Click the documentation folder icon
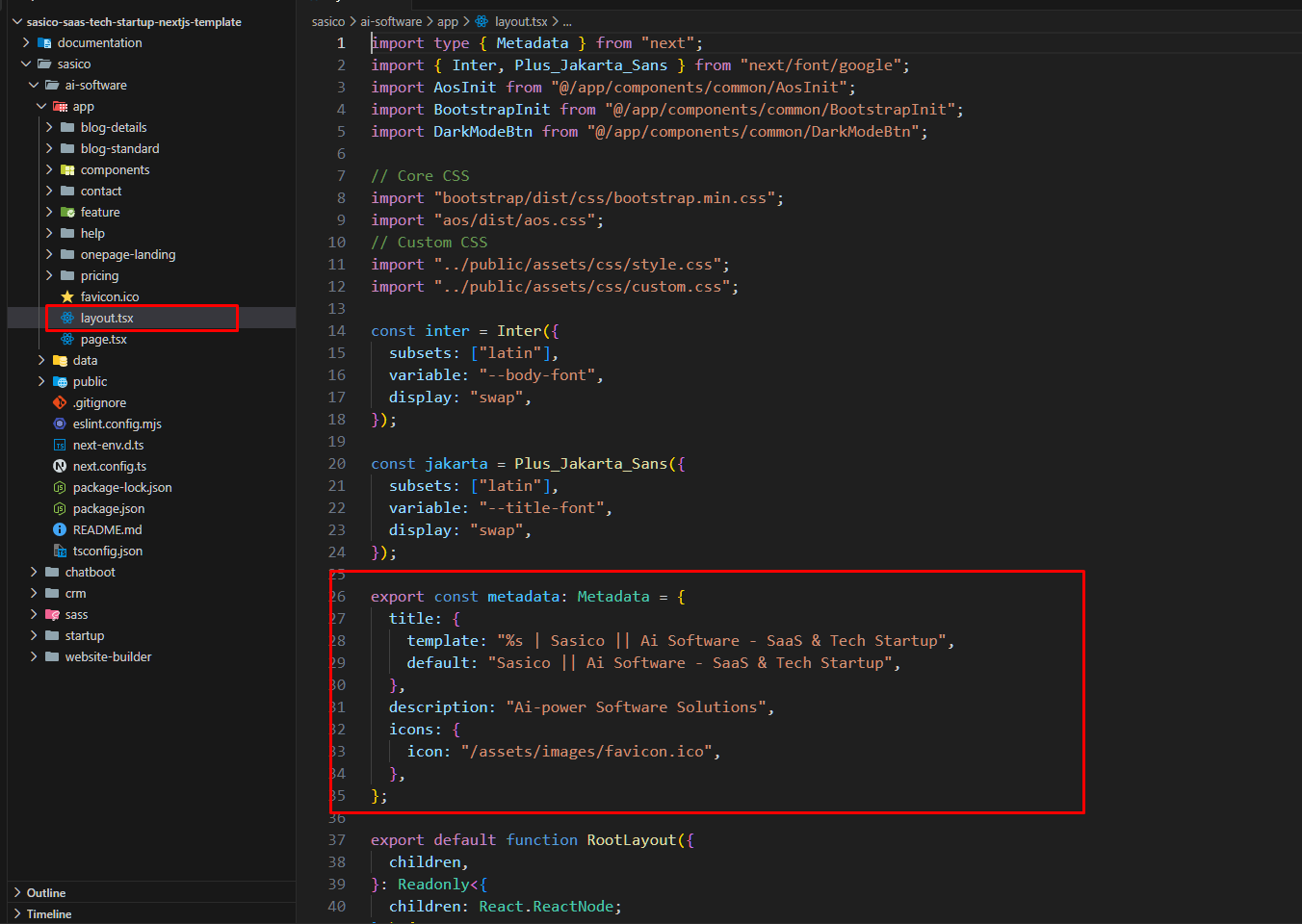Viewport: 1302px width, 924px height. [x=44, y=42]
